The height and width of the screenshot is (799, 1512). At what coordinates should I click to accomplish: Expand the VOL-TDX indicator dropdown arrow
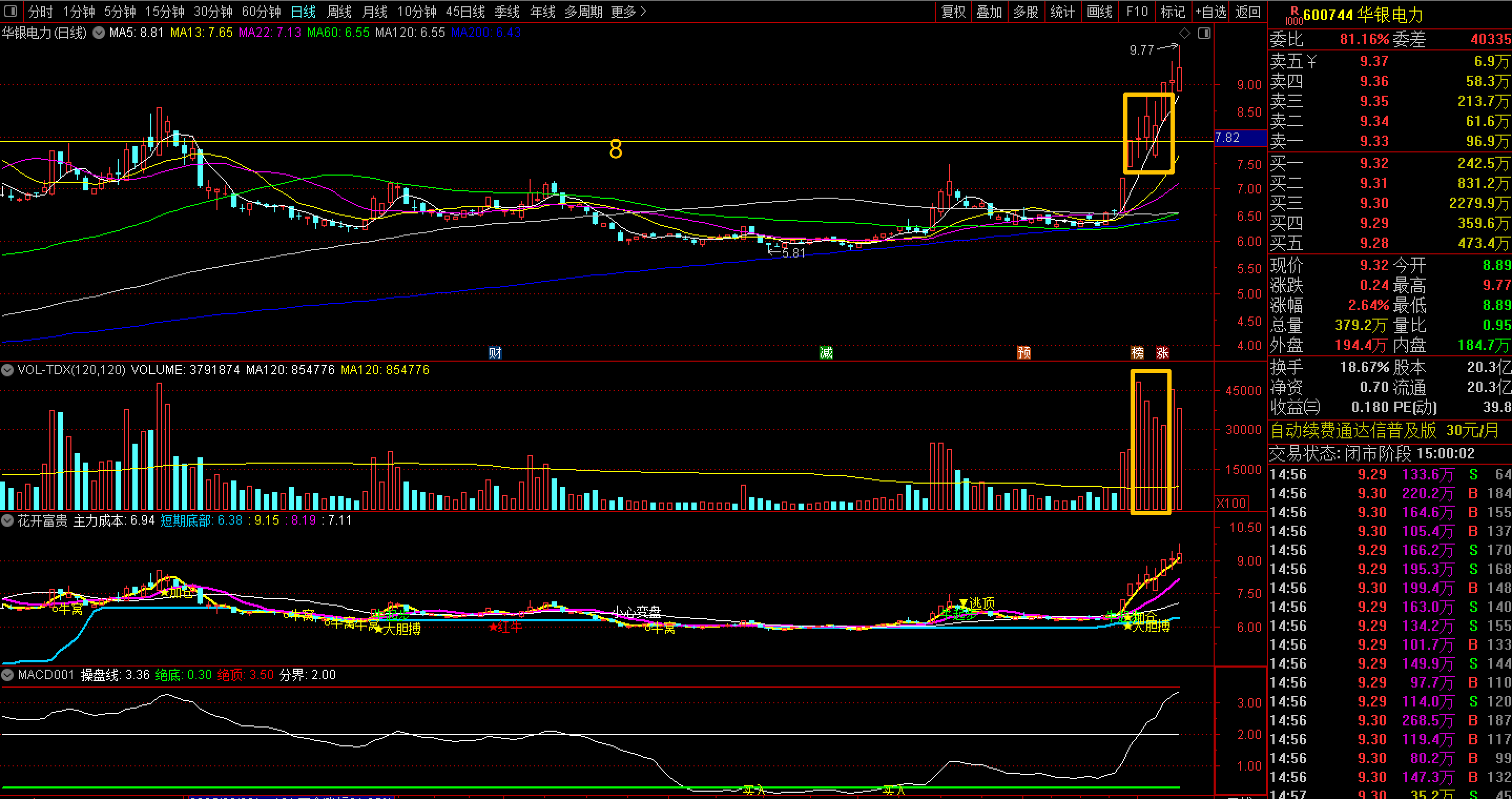point(8,370)
